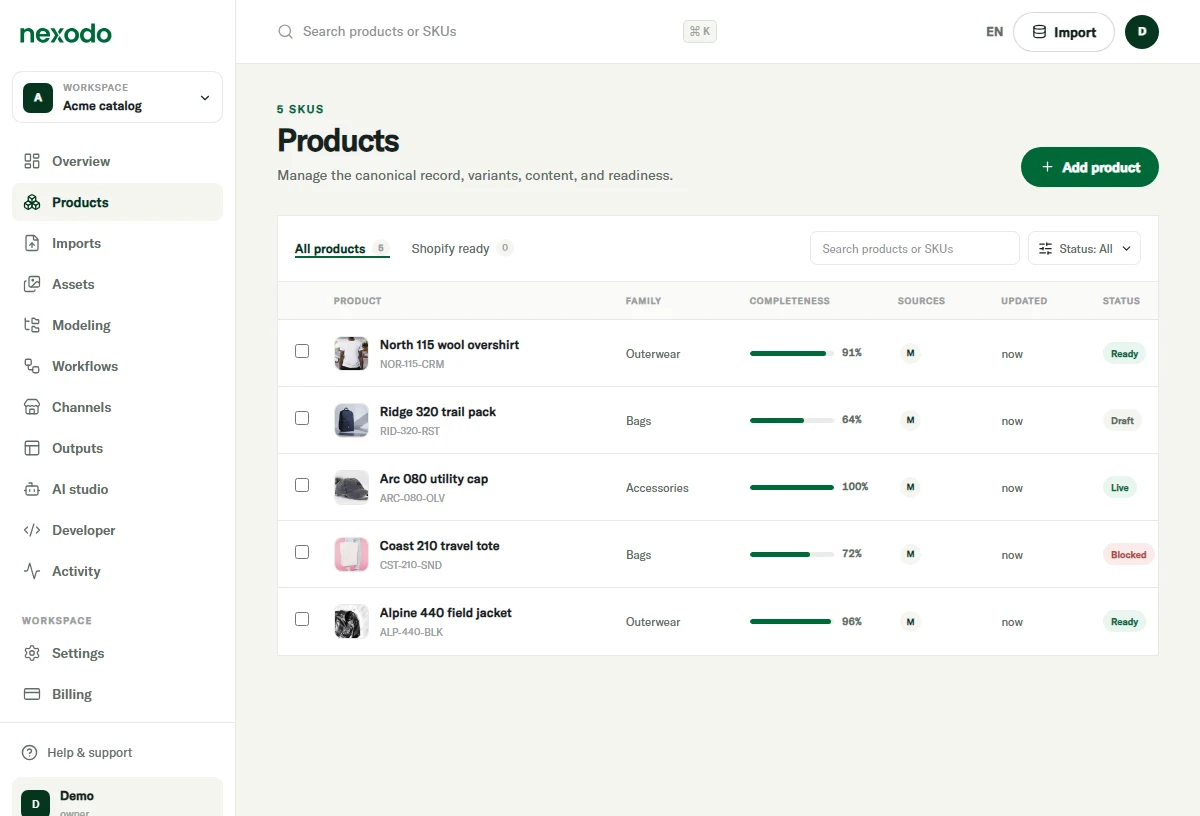
Task: Click the M source badge for Alpine 440
Action: (910, 621)
